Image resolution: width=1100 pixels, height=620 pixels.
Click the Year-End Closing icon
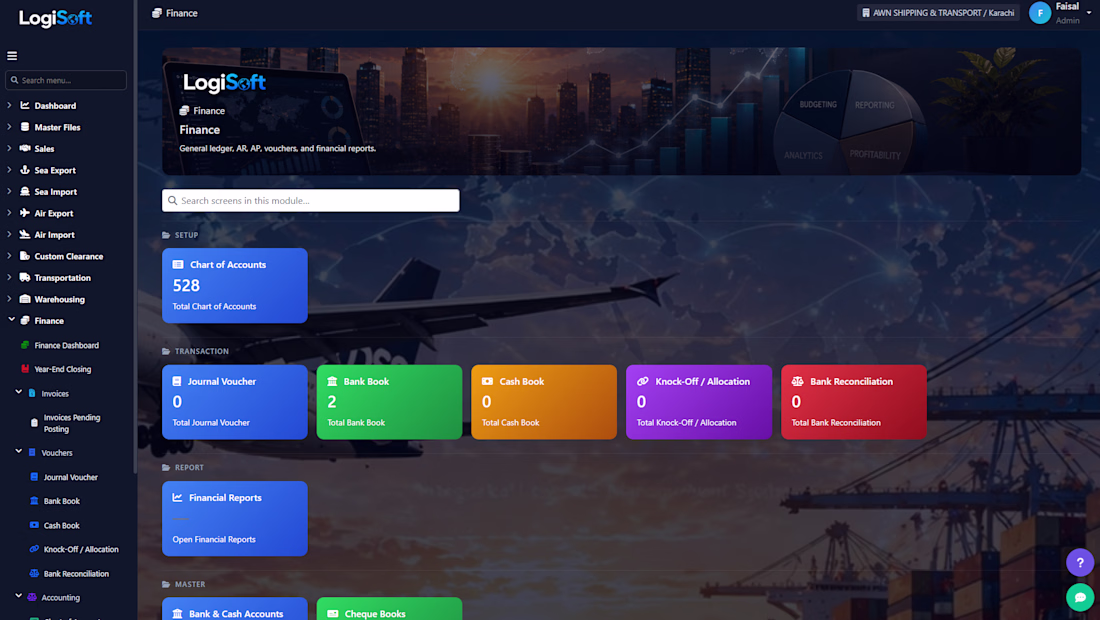click(x=25, y=369)
